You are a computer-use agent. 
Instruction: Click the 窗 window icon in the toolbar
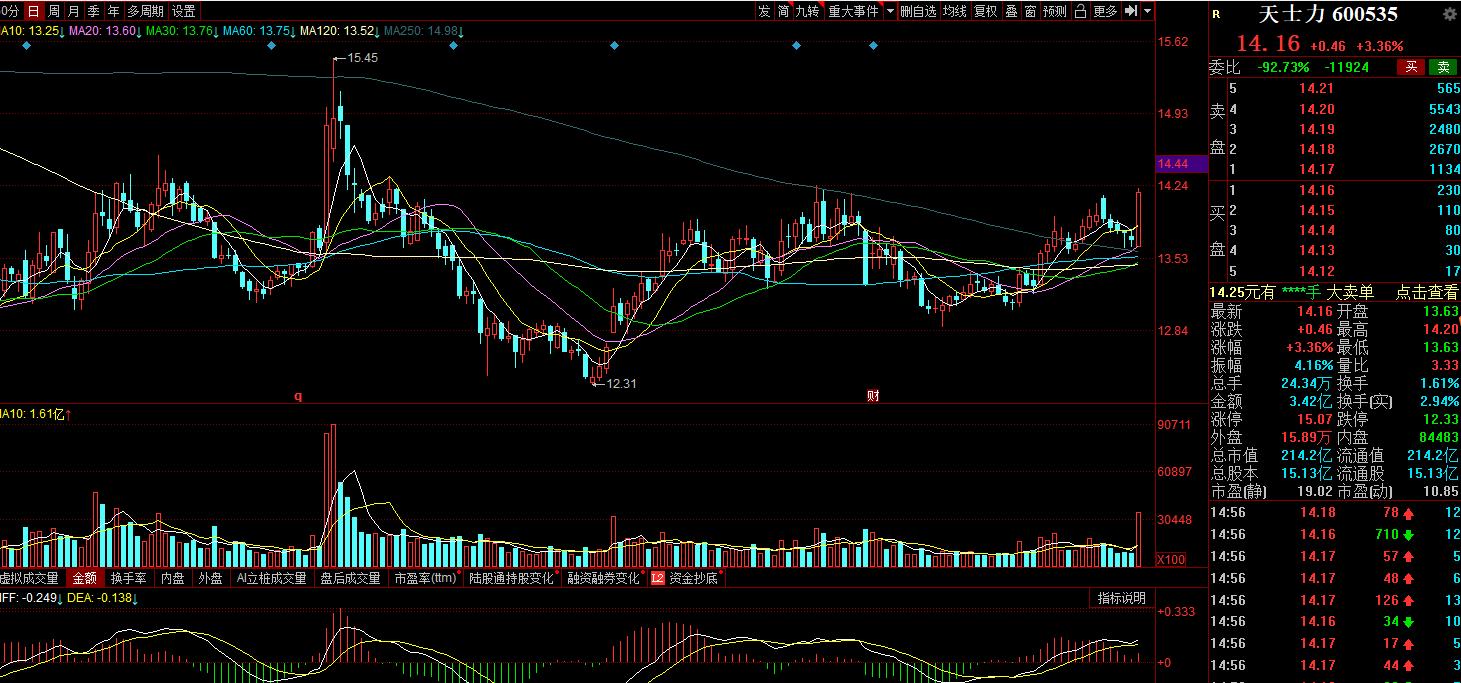tap(1030, 11)
